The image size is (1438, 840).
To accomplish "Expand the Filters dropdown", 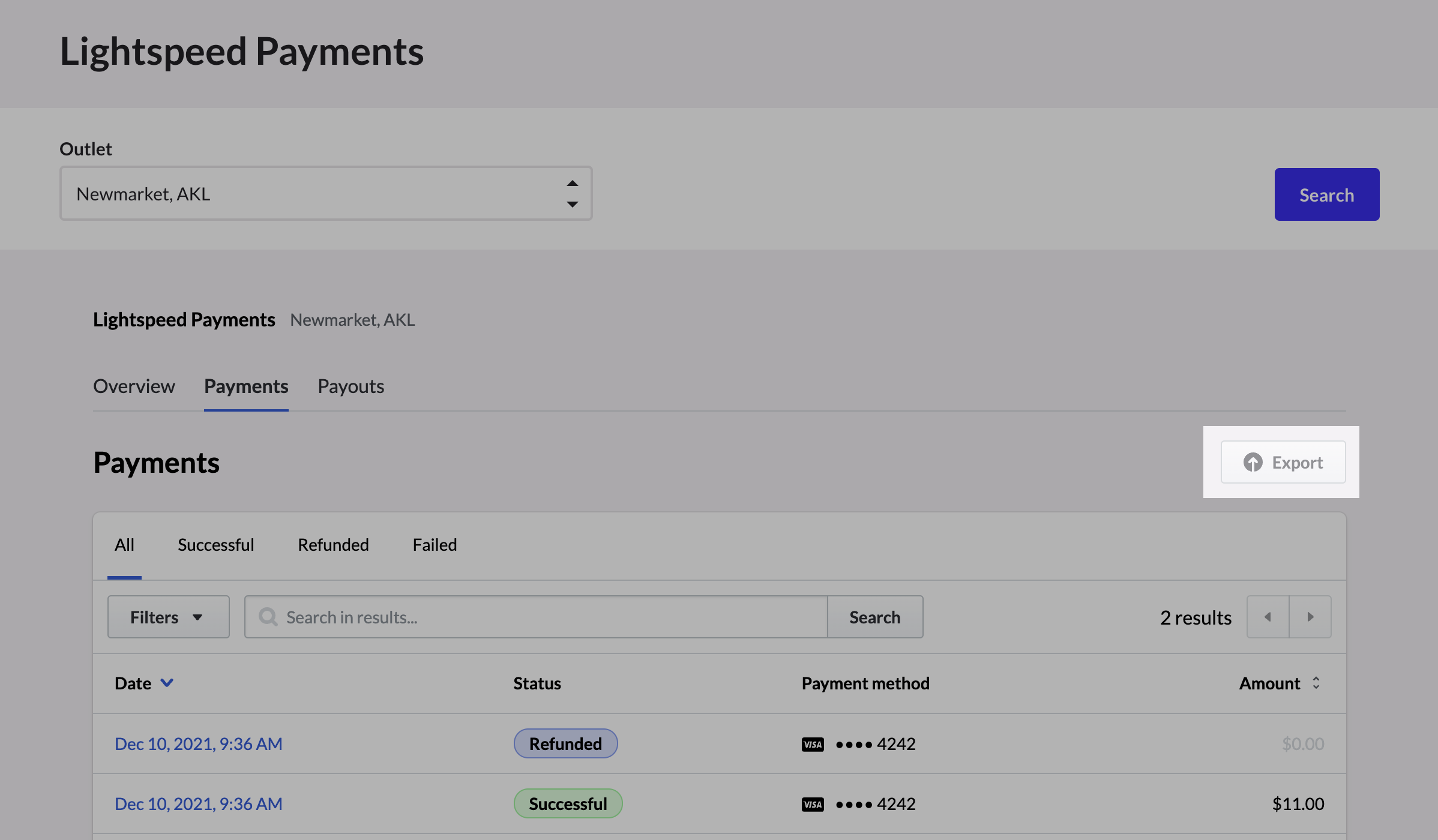I will click(x=168, y=617).
